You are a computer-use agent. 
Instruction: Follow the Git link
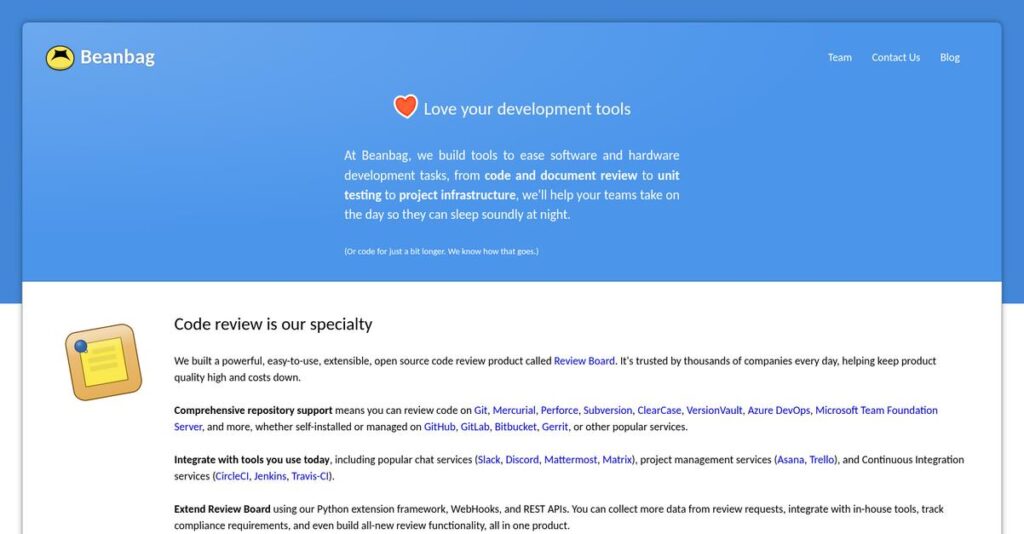coord(481,411)
